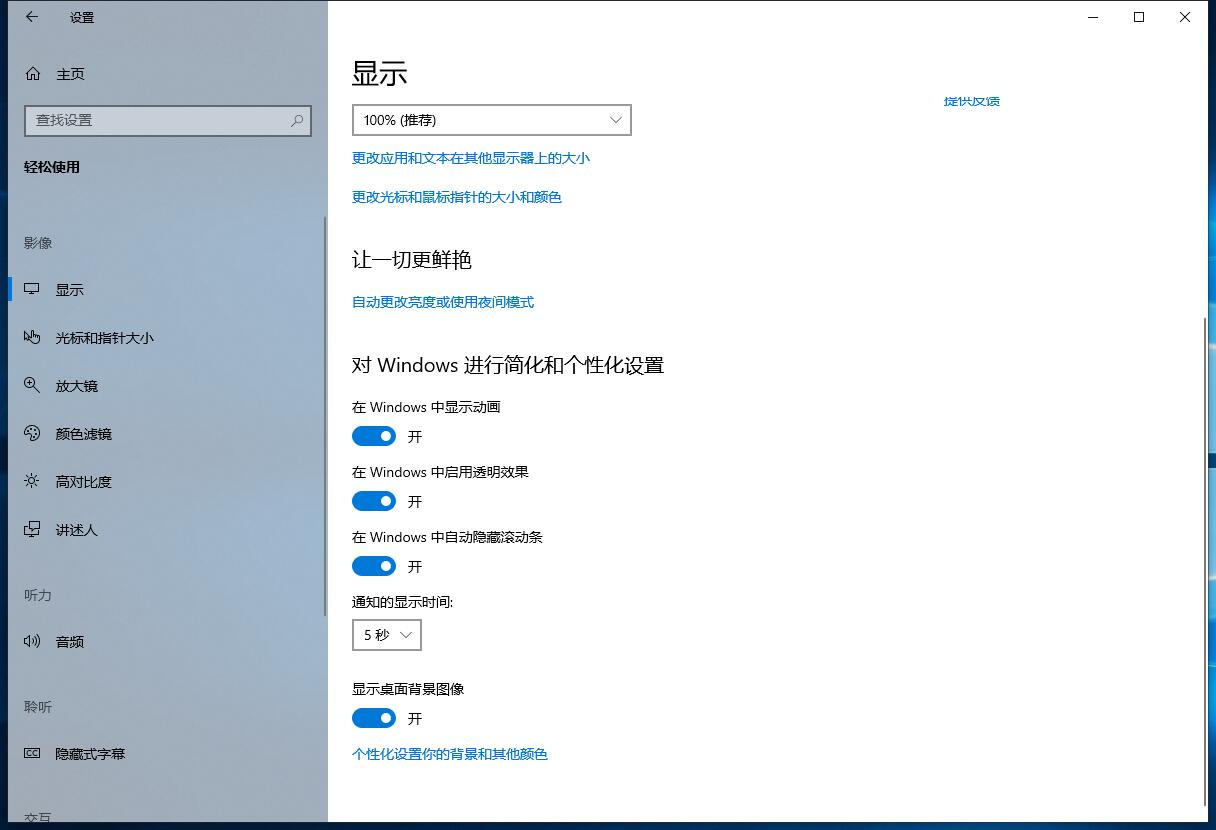Click the 显示 page title
The height and width of the screenshot is (830, 1216).
380,74
